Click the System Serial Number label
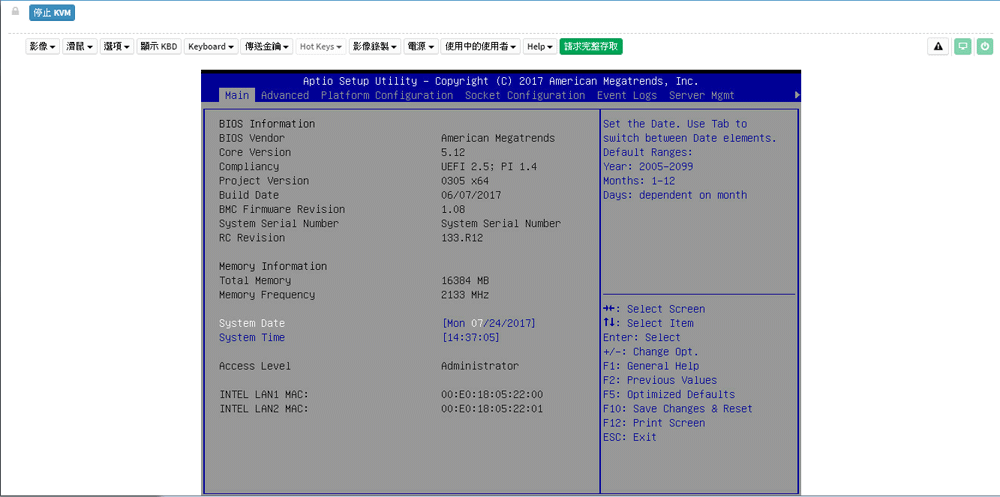The image size is (1000, 497). 279,224
